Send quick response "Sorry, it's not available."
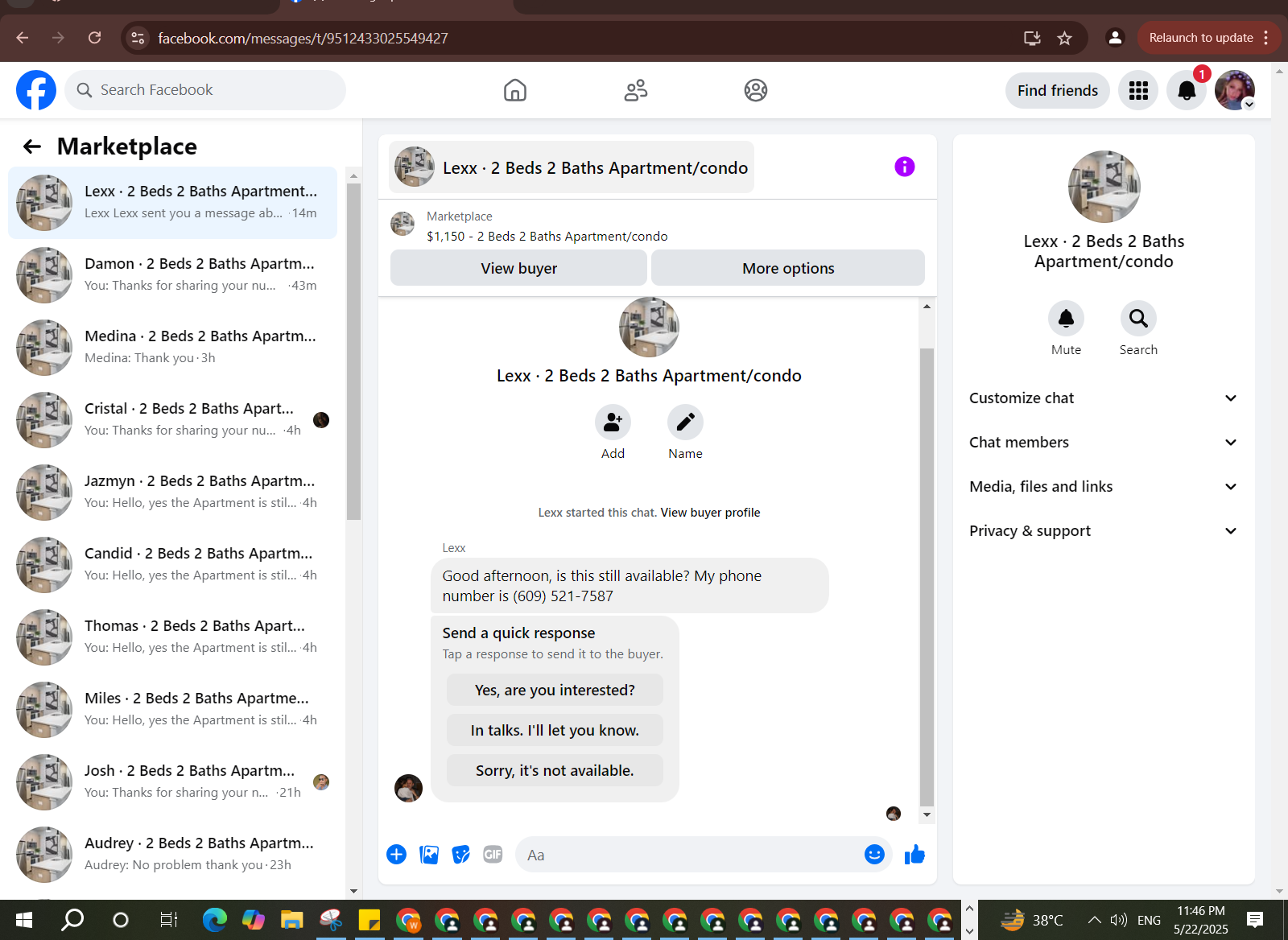The height and width of the screenshot is (940, 1288). pos(555,770)
